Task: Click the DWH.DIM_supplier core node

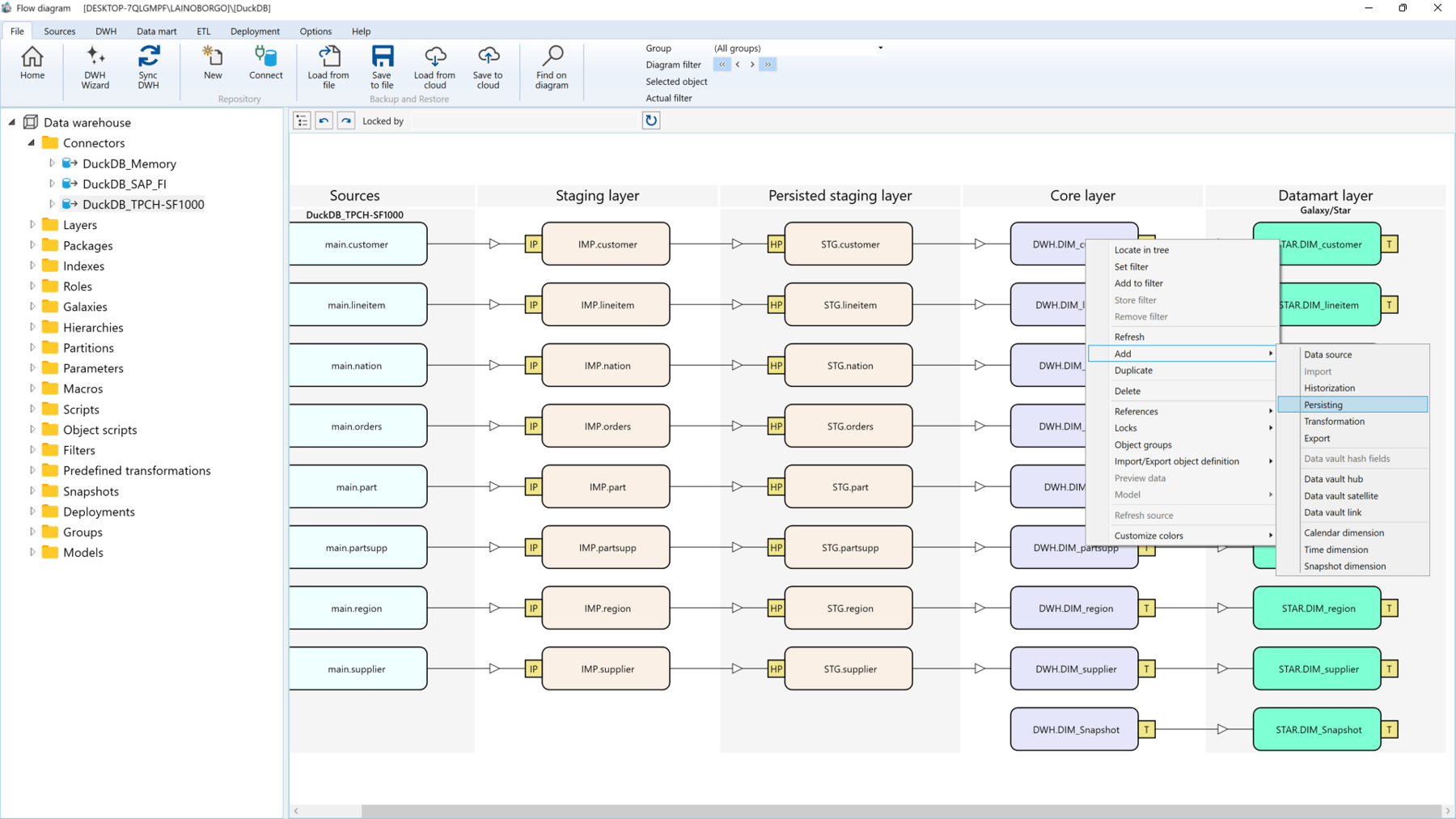Action: pos(1074,668)
